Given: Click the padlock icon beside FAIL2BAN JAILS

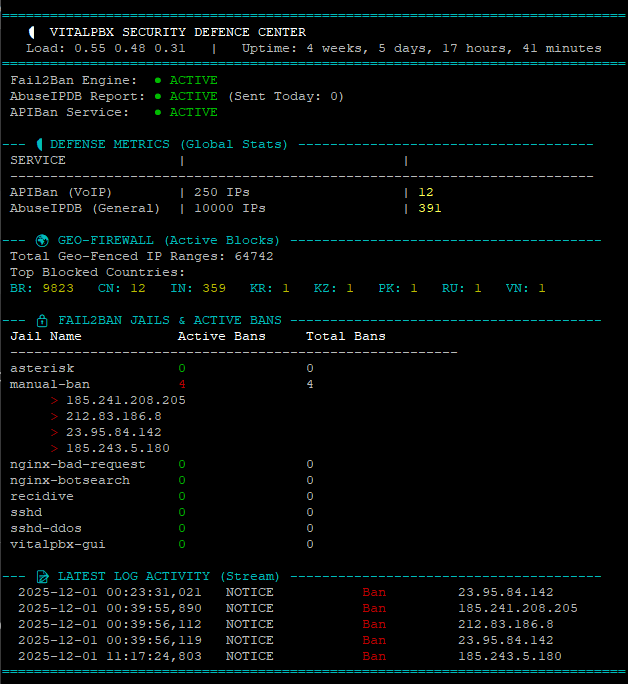Looking at the screenshot, I should pos(41,320).
